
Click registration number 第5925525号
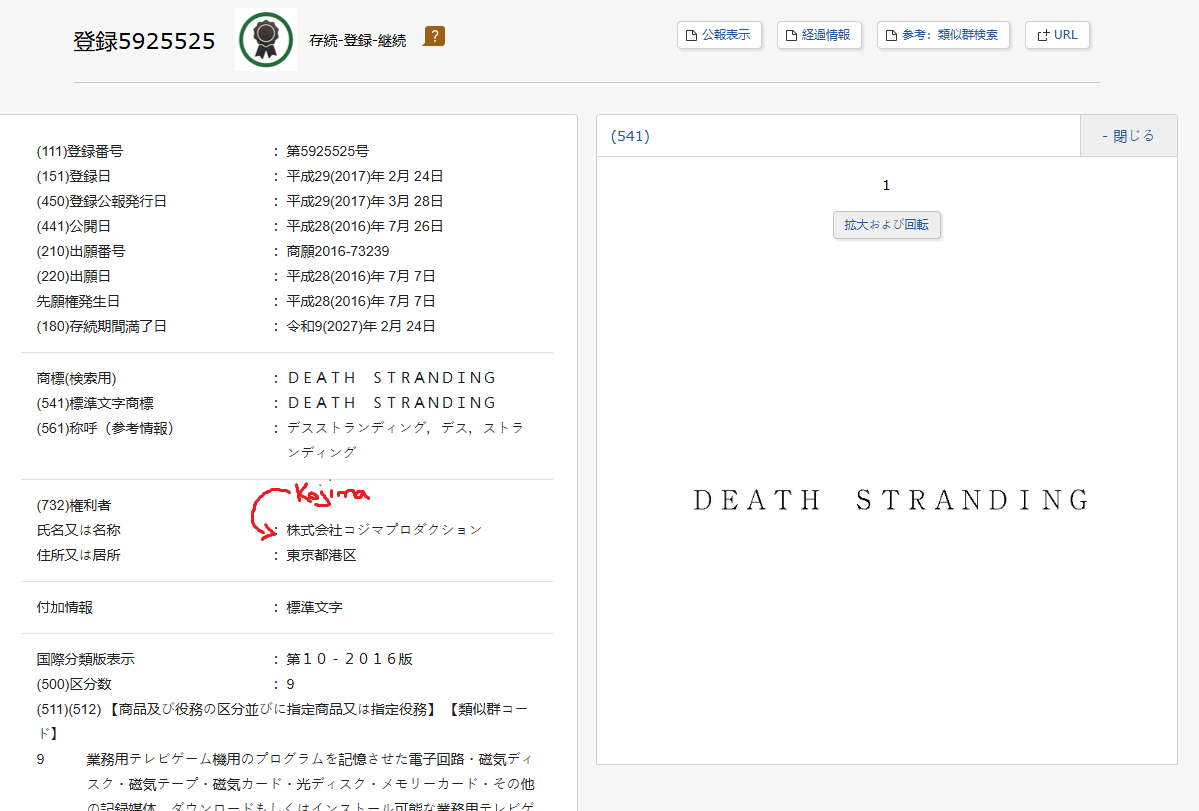pyautogui.click(x=327, y=151)
